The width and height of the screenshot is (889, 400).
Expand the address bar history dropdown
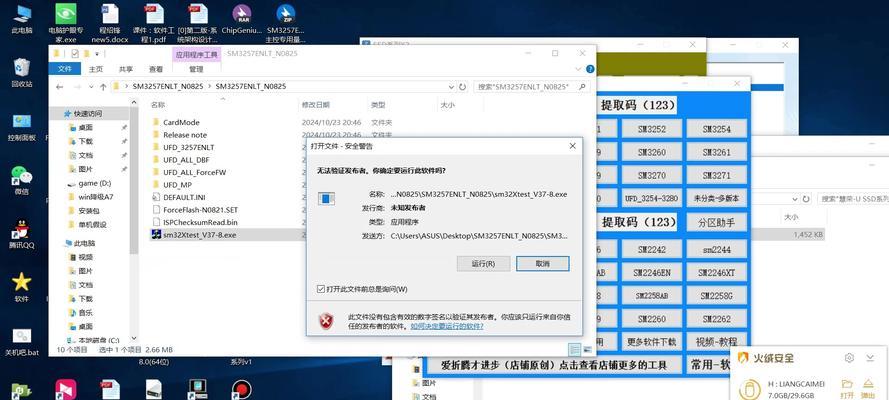coord(451,87)
